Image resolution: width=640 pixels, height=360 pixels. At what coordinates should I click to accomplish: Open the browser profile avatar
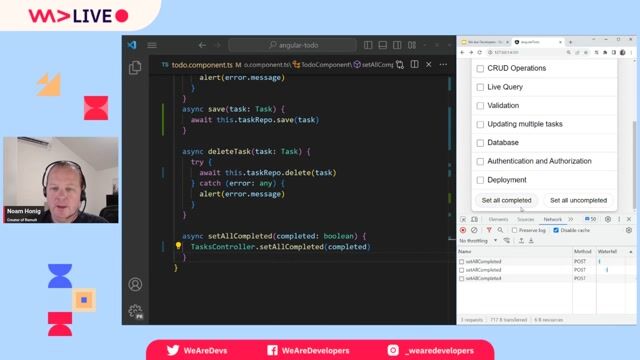click(x=622, y=53)
